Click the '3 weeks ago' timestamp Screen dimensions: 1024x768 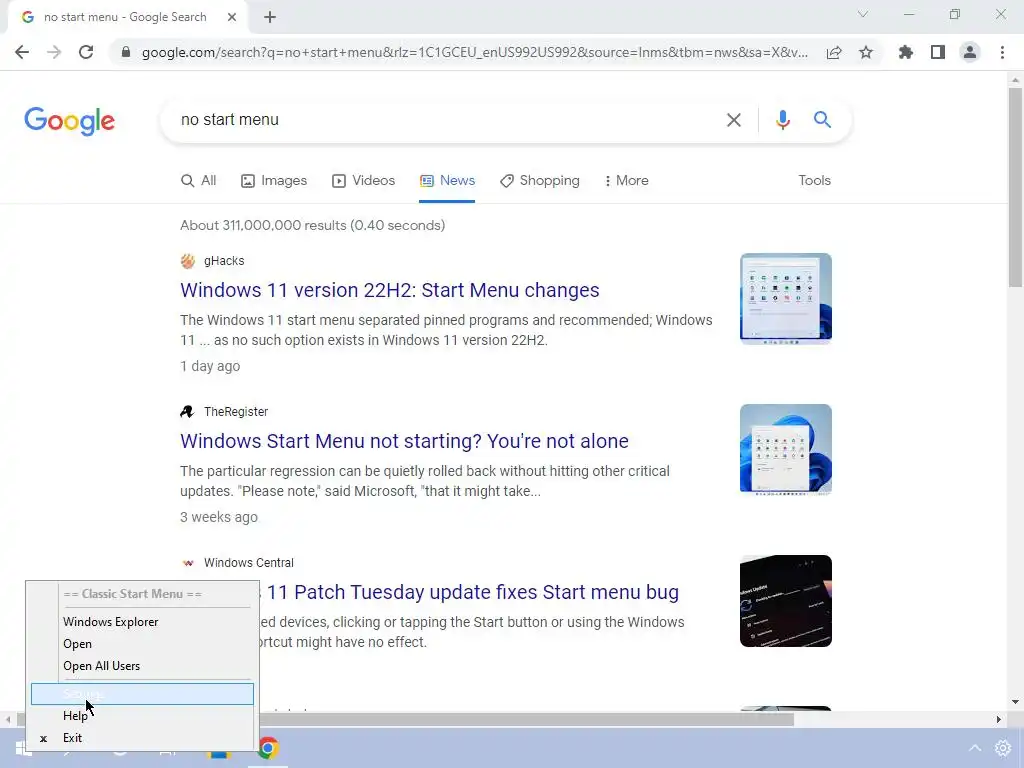[x=219, y=517]
